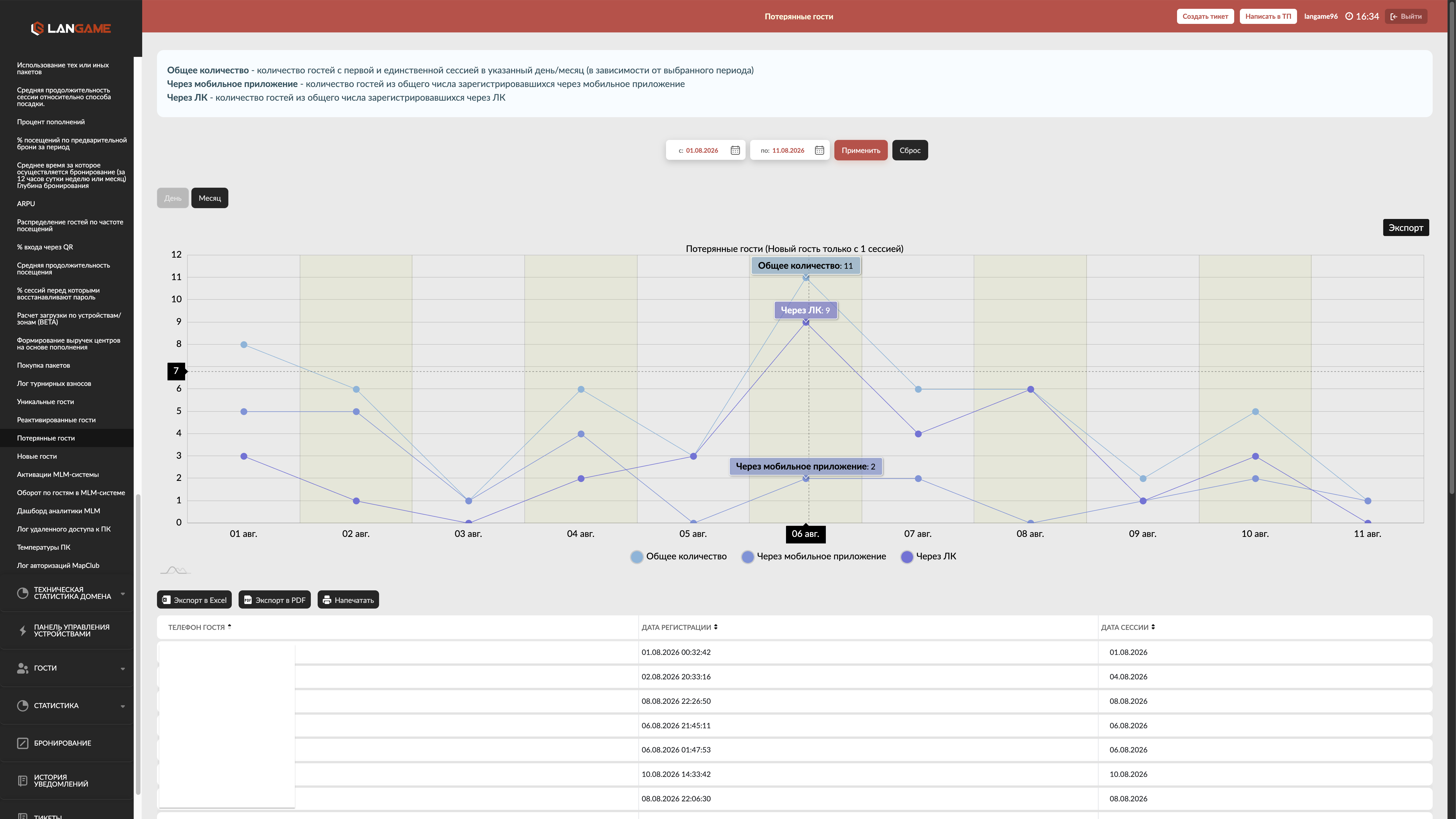Open calendar picker for start date

735,150
